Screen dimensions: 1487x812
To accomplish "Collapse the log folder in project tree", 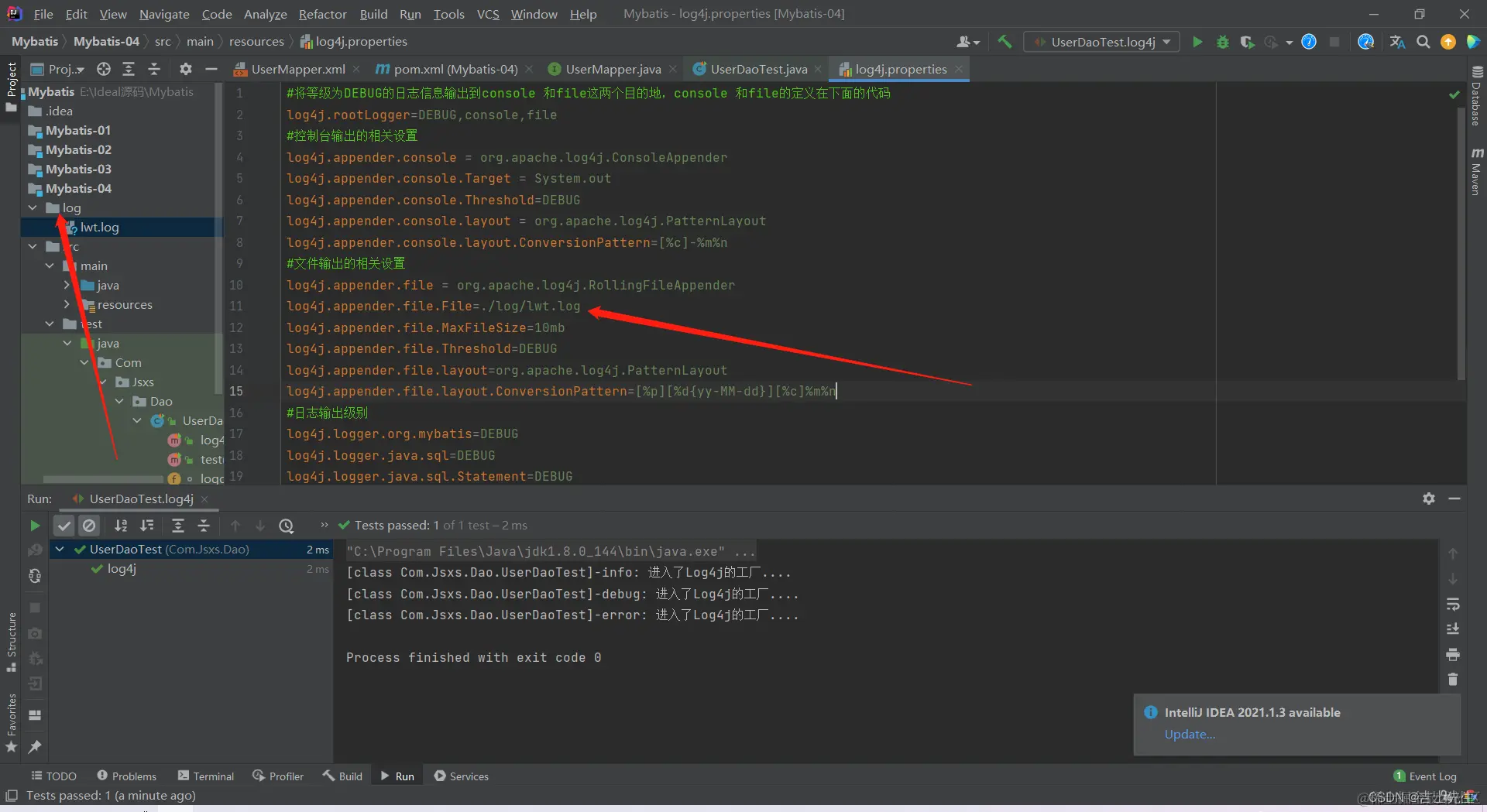I will pyautogui.click(x=33, y=207).
